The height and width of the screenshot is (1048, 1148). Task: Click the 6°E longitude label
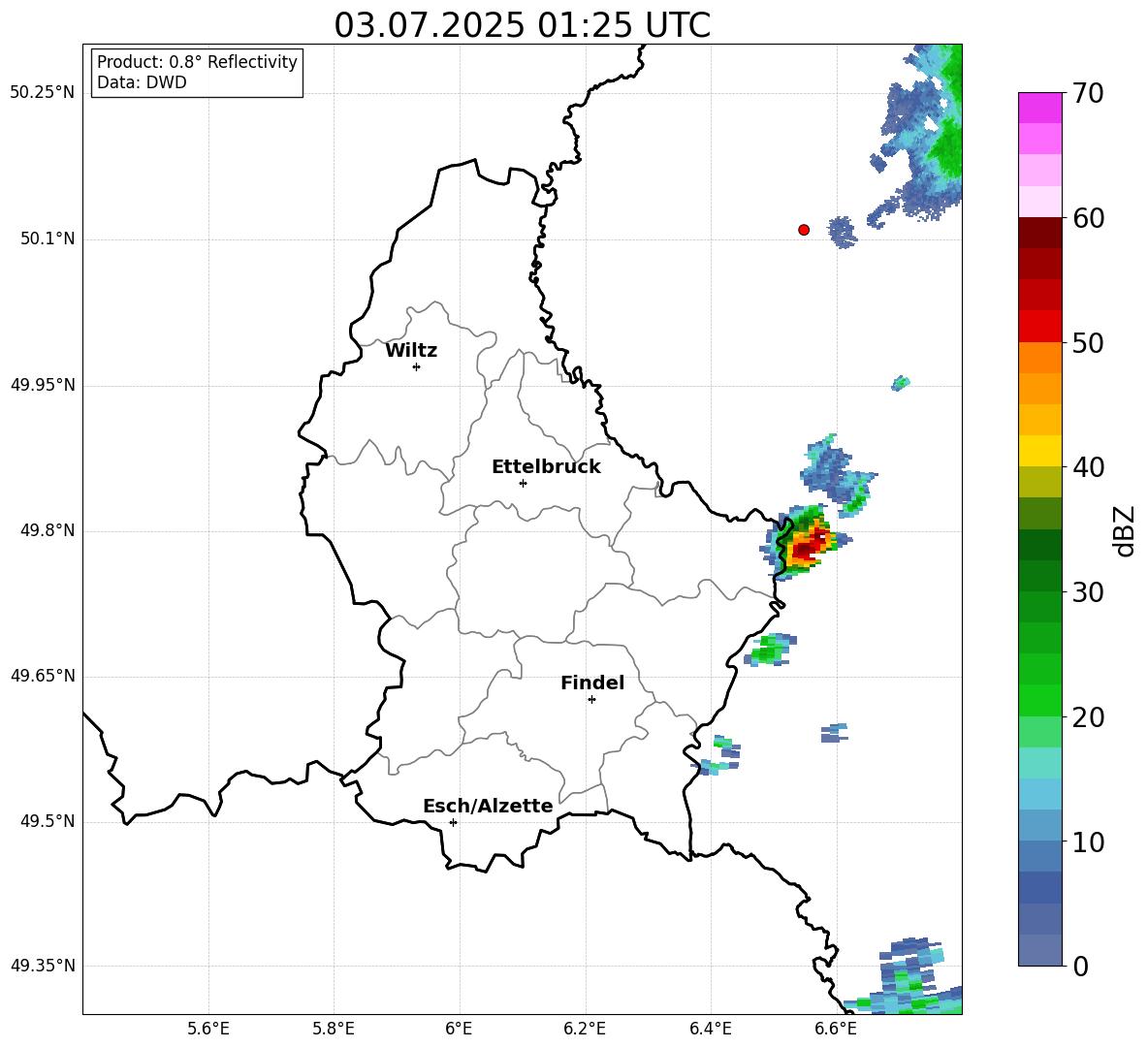[459, 1029]
